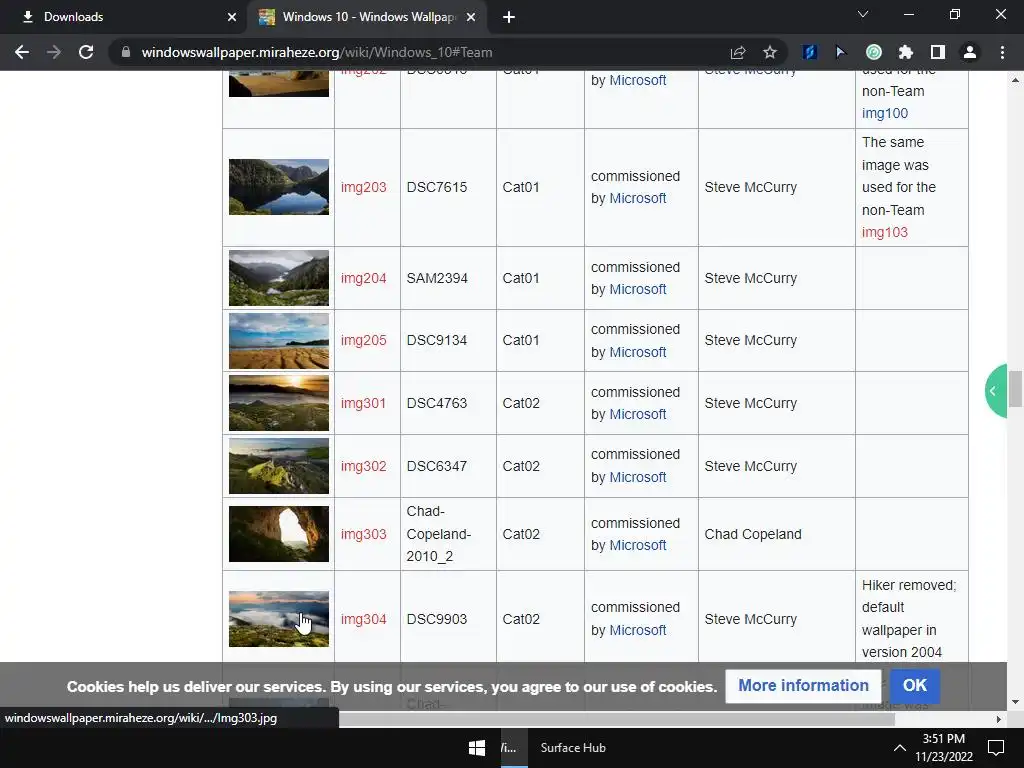Close the Downloads tab

pos(232,17)
